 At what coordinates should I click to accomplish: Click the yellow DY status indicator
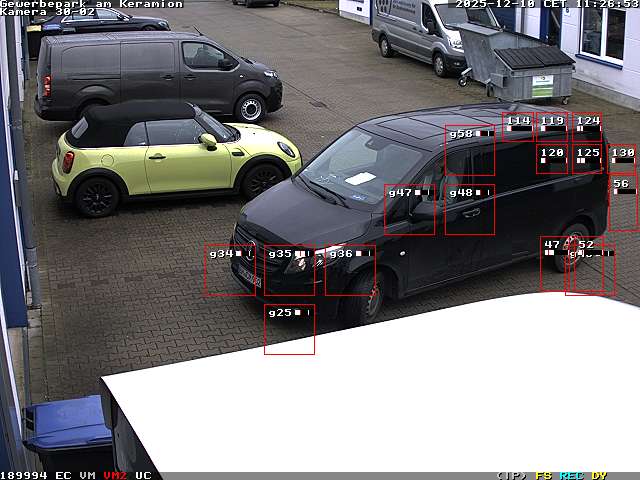[x=599, y=475]
